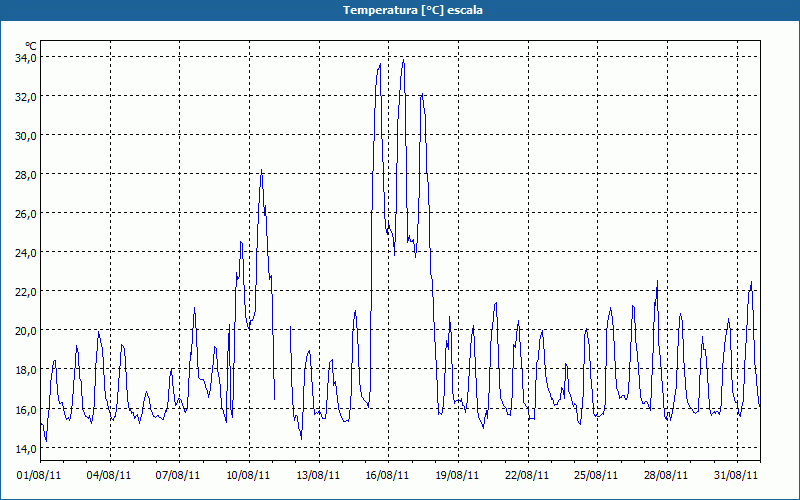The image size is (800, 500).
Task: Click the 31/08/11 date label
Action: pyautogui.click(x=736, y=475)
